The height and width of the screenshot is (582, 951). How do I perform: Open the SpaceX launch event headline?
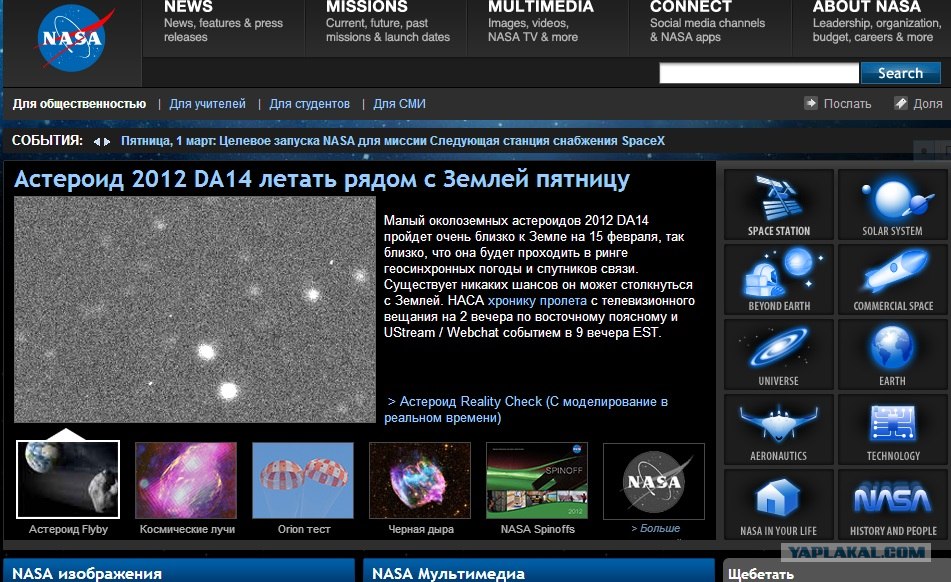click(x=392, y=141)
